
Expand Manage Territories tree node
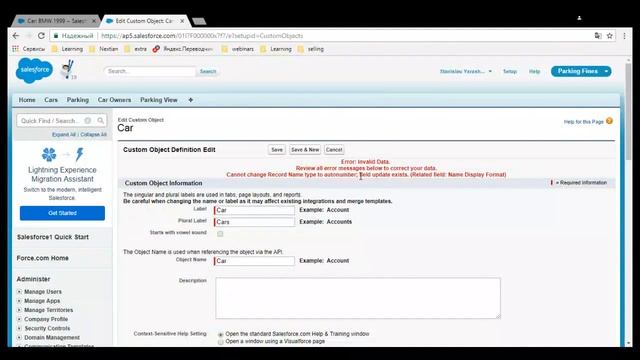(x=19, y=310)
